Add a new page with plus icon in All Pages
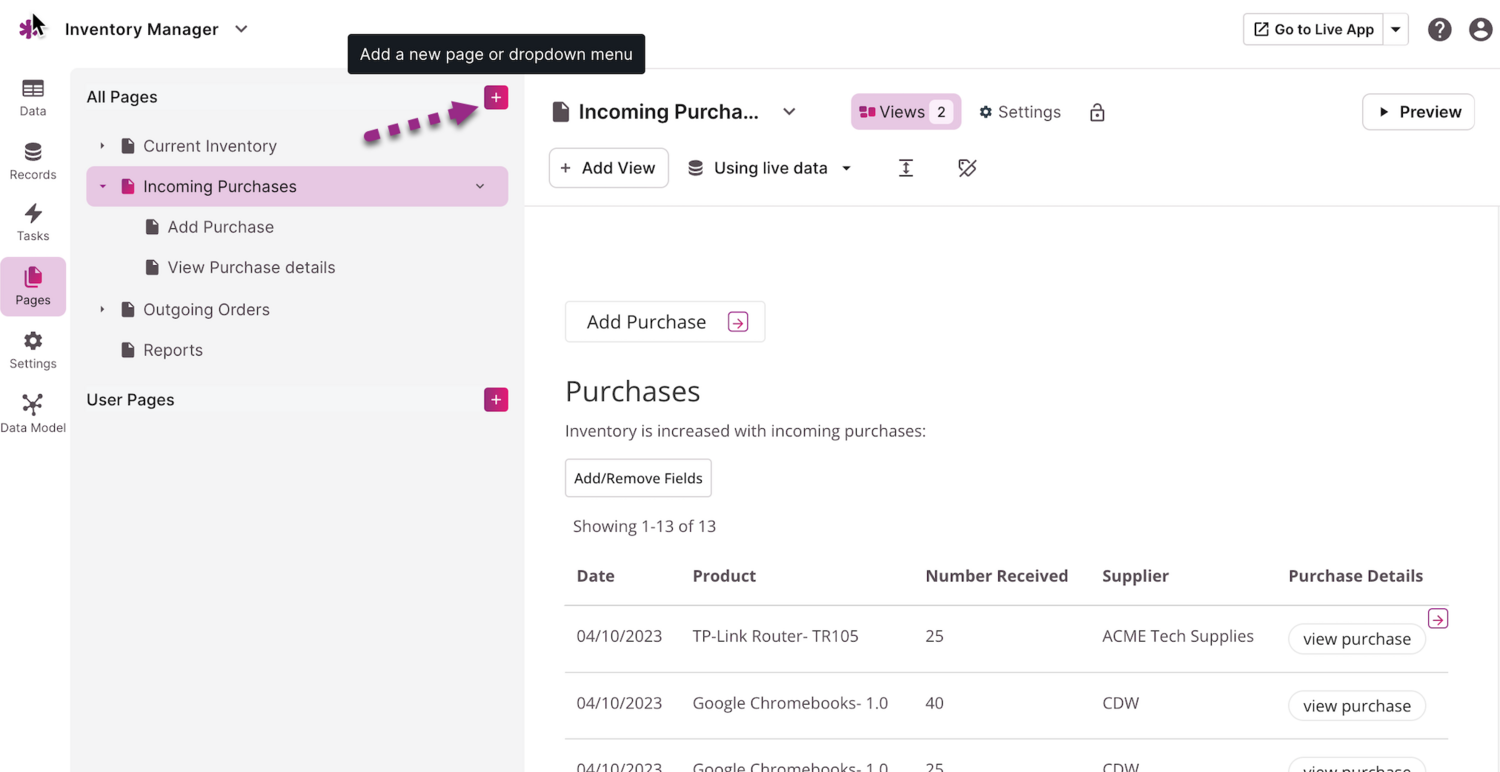 [x=496, y=97]
